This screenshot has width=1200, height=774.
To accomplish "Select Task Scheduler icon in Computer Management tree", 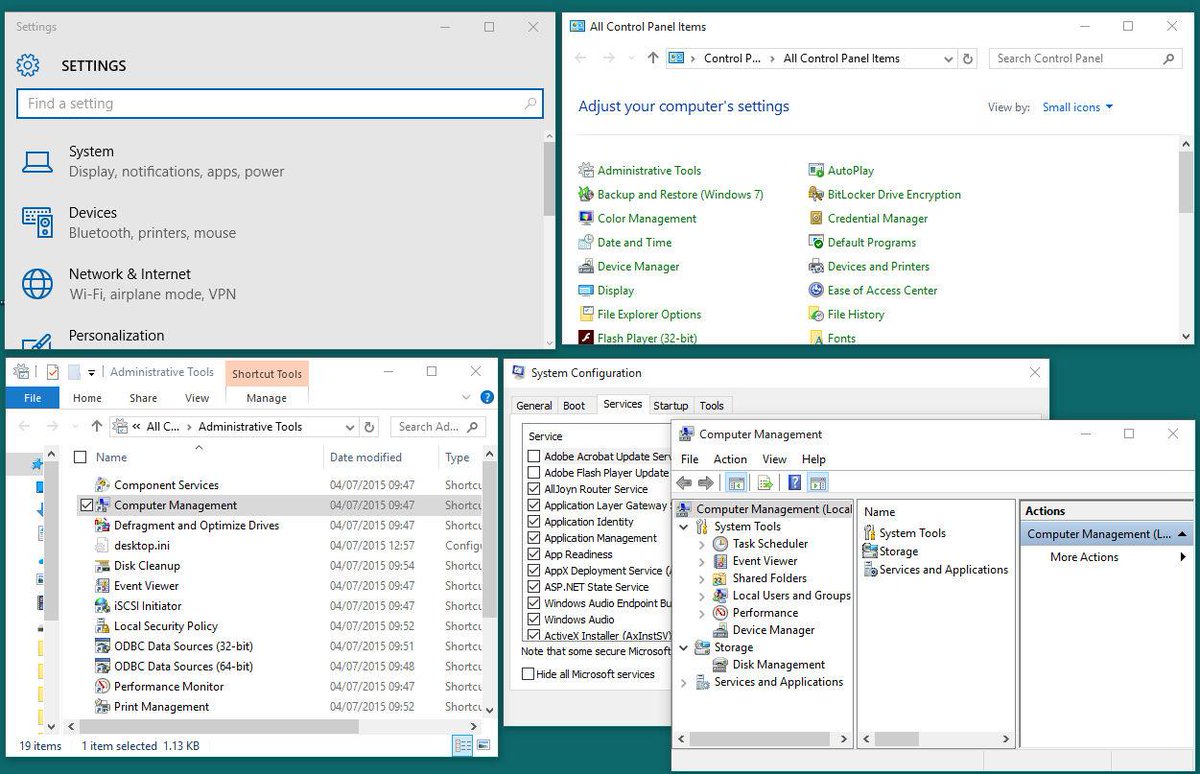I will (720, 544).
